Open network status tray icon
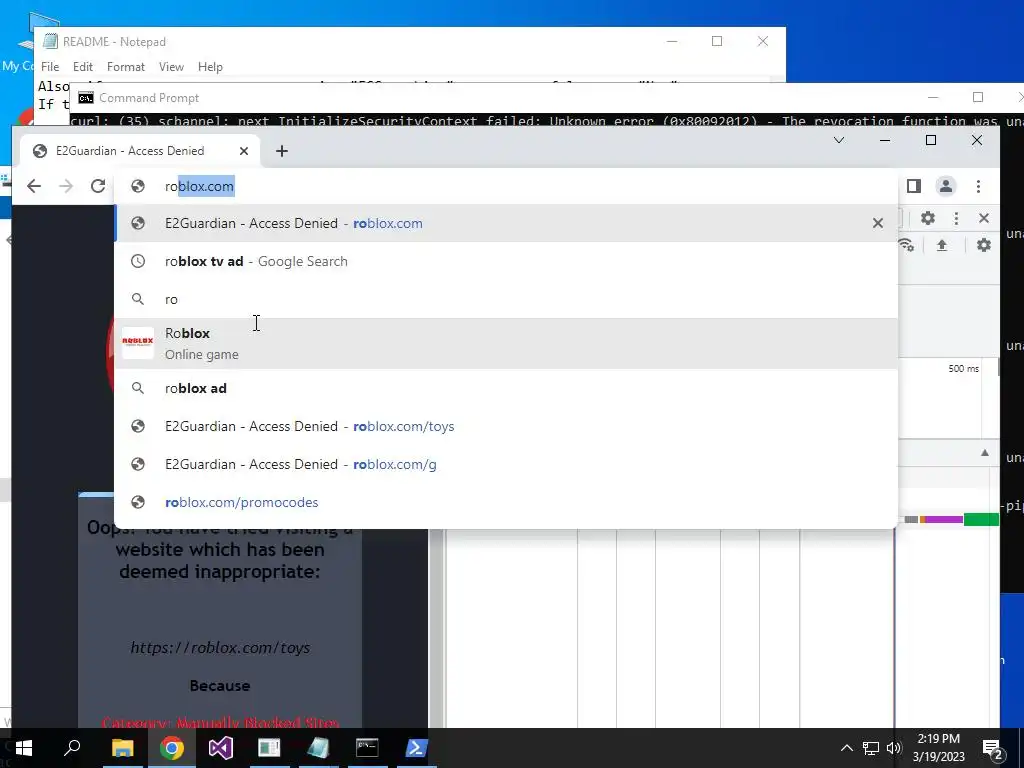This screenshot has width=1024, height=768. click(x=871, y=748)
